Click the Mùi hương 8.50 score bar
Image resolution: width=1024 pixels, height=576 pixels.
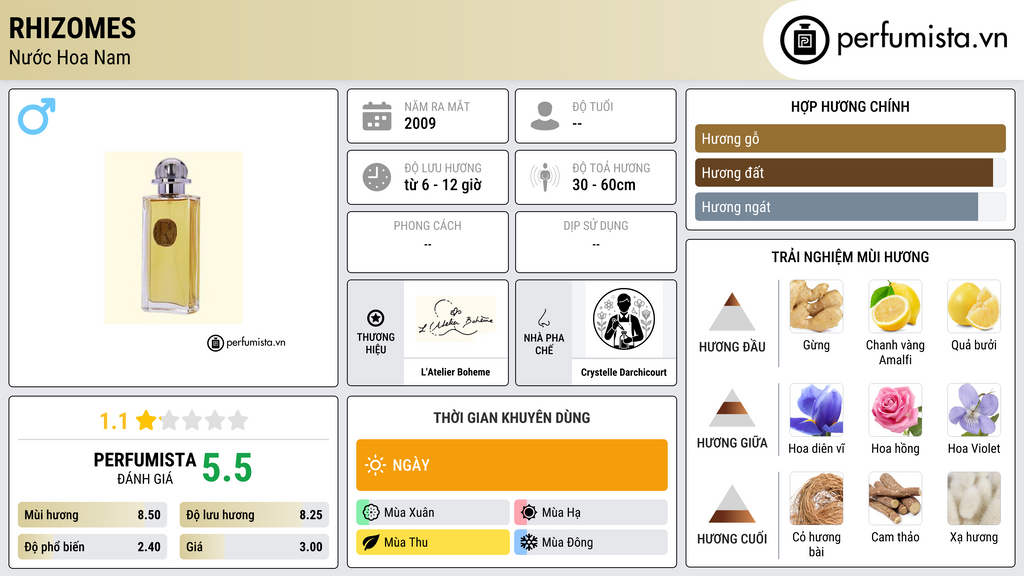92,515
